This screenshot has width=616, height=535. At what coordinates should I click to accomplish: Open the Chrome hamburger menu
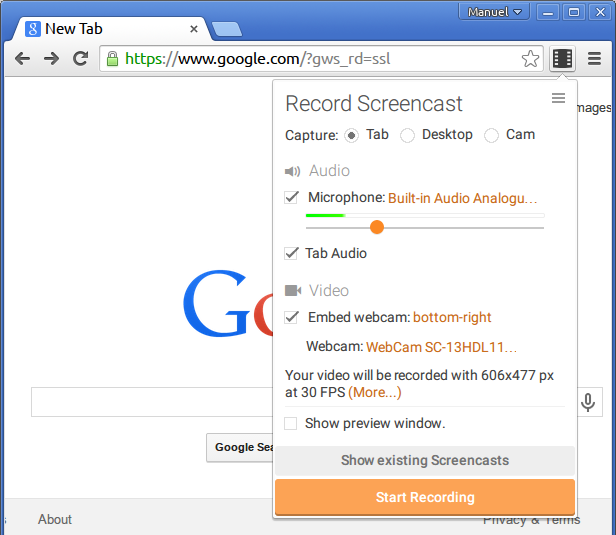594,59
